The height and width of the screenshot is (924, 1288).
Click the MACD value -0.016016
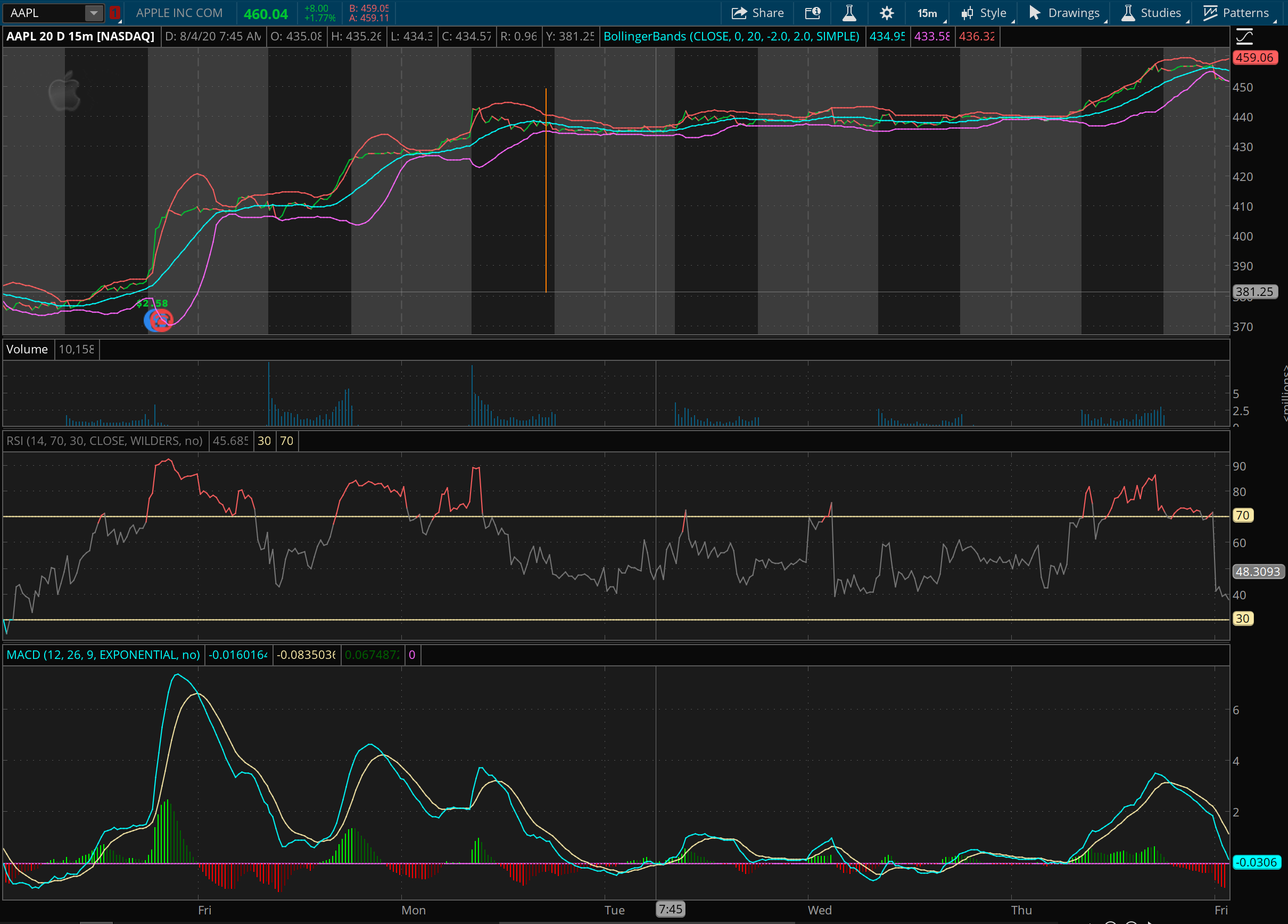pyautogui.click(x=238, y=655)
